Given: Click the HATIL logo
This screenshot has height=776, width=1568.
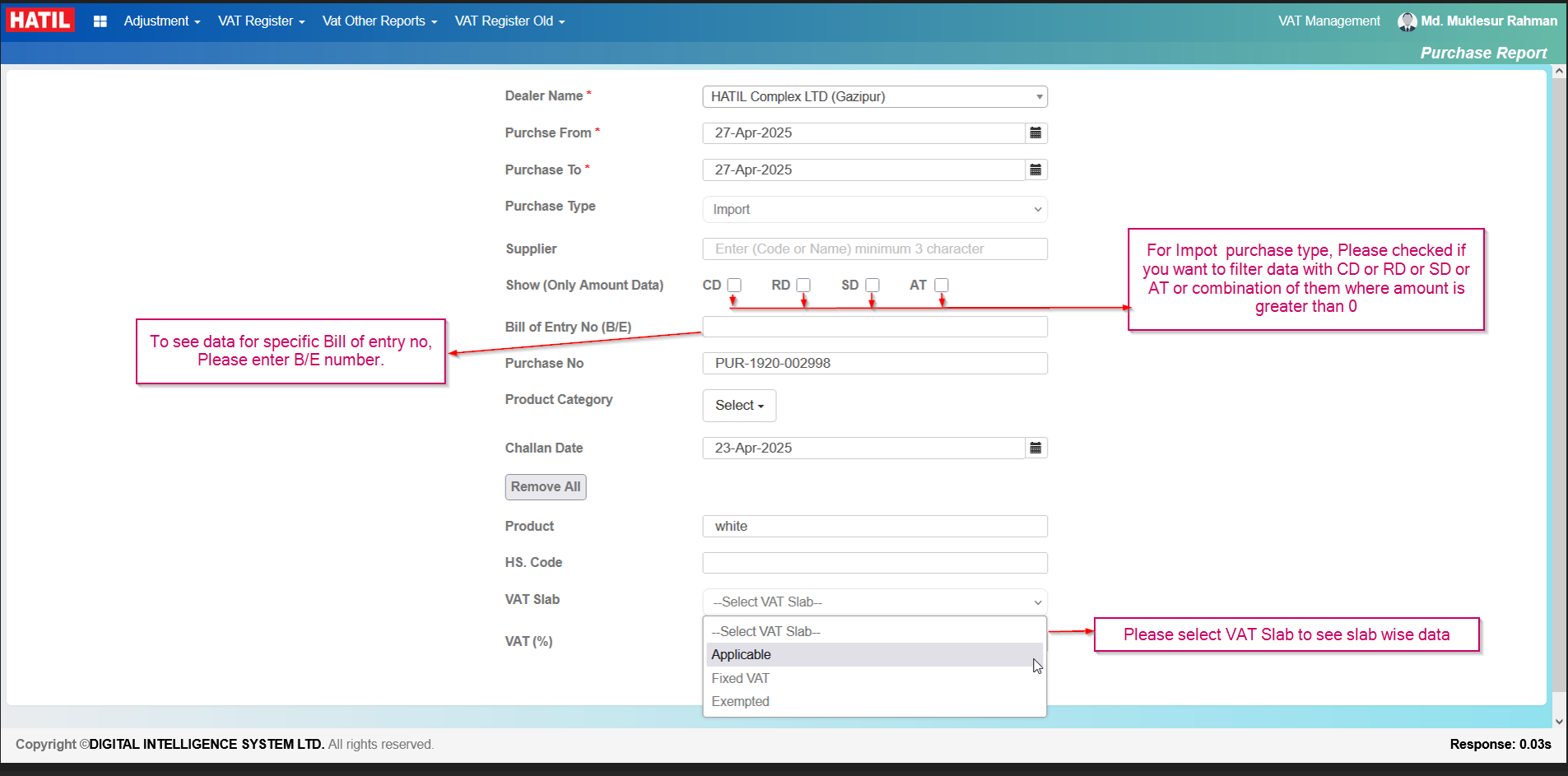Looking at the screenshot, I should tap(40, 20).
